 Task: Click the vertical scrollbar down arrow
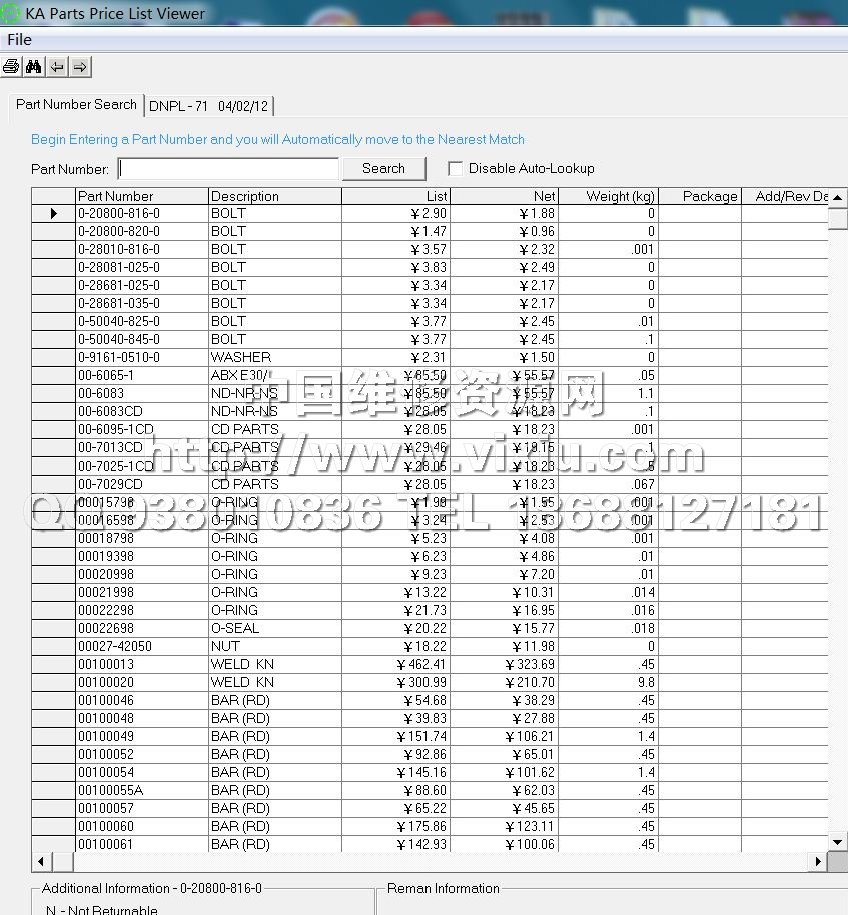tap(838, 843)
